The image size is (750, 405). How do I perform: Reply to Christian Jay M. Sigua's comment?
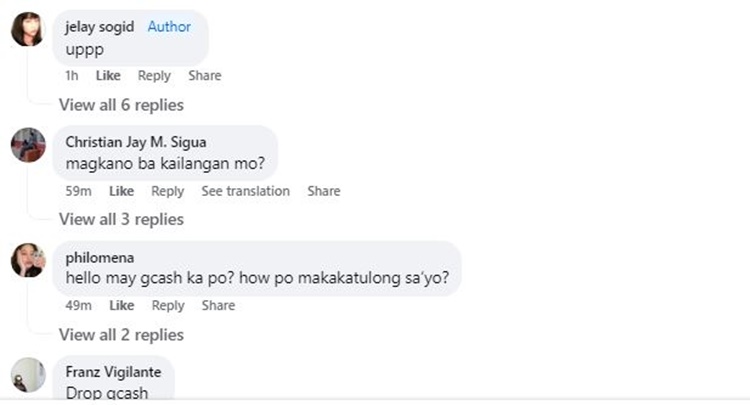click(x=167, y=191)
